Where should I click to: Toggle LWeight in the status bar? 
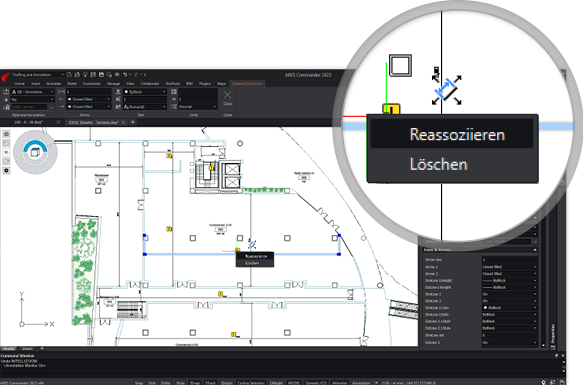[x=276, y=382]
